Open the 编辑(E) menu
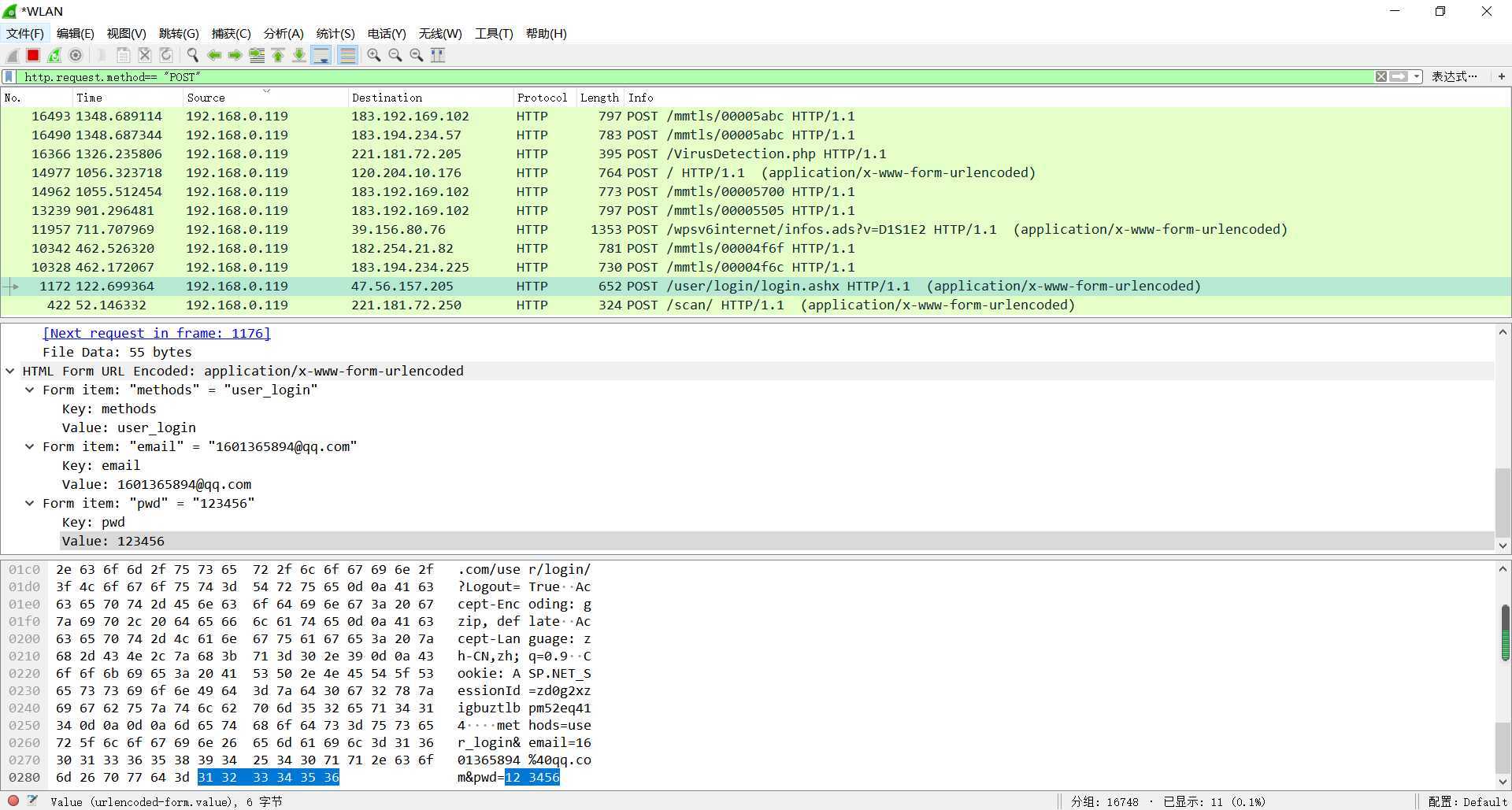 click(x=75, y=33)
